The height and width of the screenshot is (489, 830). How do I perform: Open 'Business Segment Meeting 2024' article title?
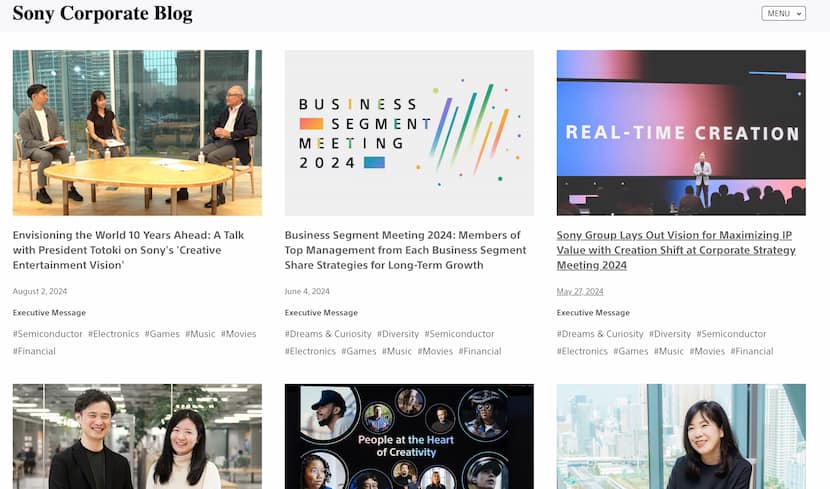[405, 250]
